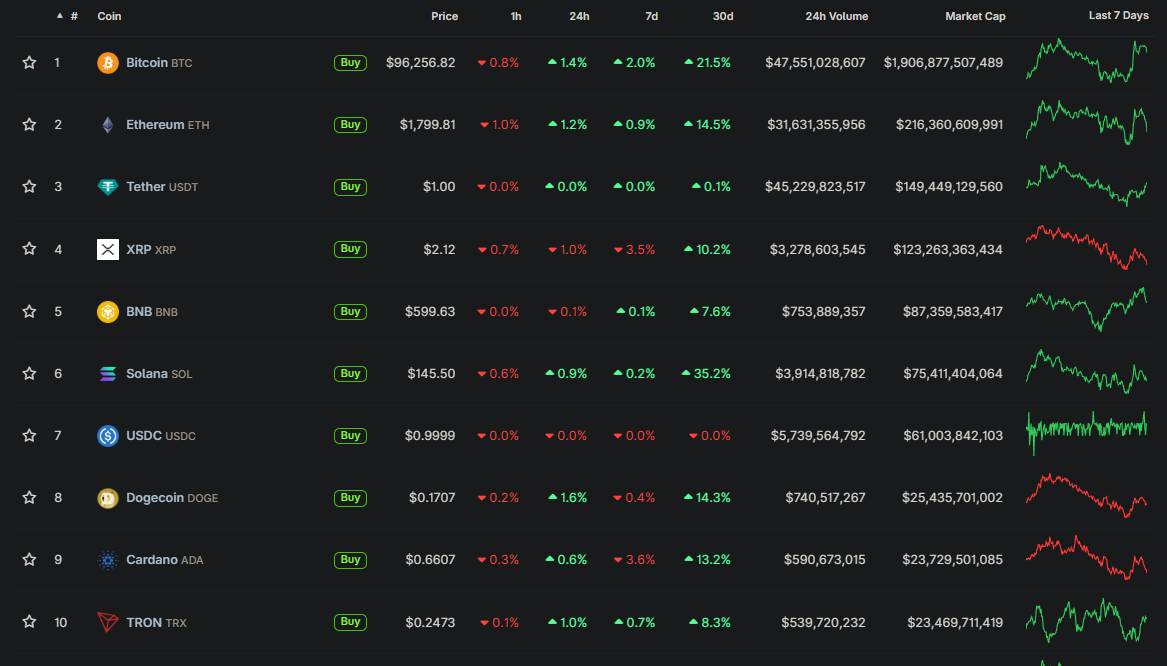The height and width of the screenshot is (666, 1167).
Task: Click the 30d column header
Action: pyautogui.click(x=722, y=16)
